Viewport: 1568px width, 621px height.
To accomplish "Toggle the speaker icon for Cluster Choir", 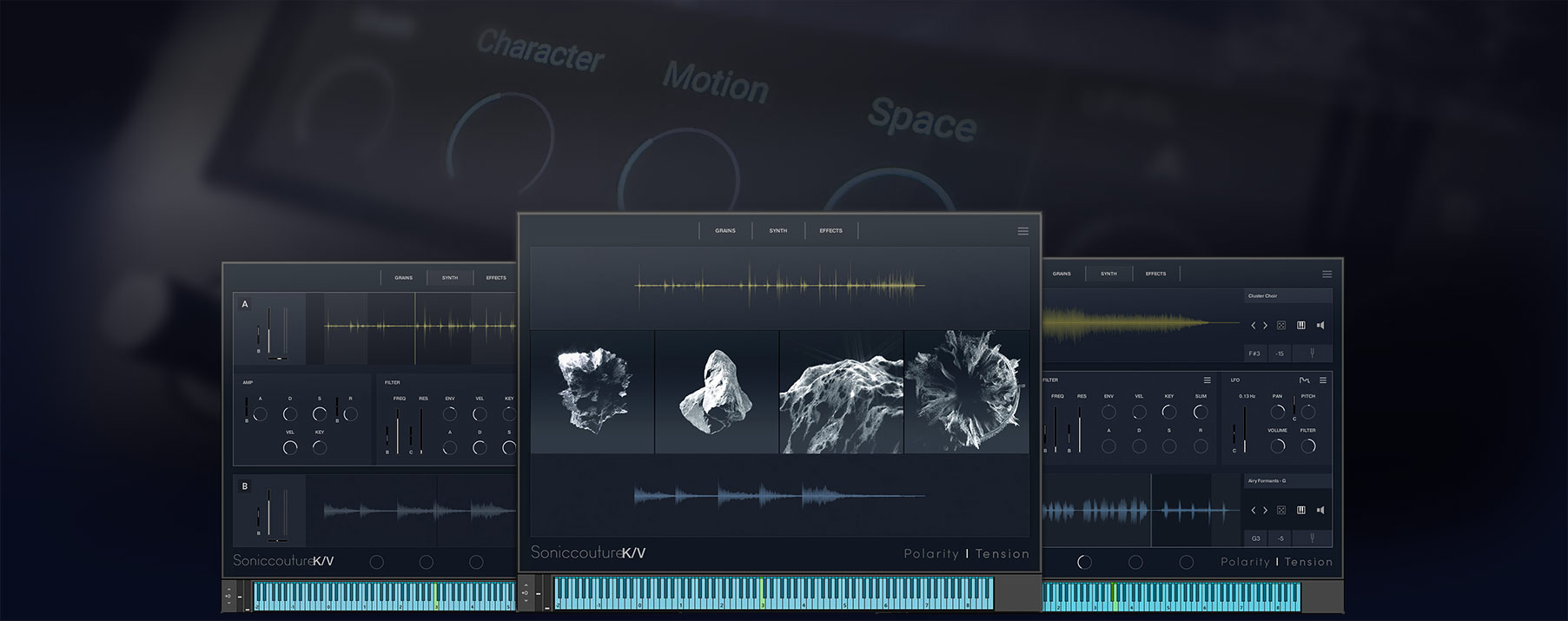I will (x=1320, y=326).
